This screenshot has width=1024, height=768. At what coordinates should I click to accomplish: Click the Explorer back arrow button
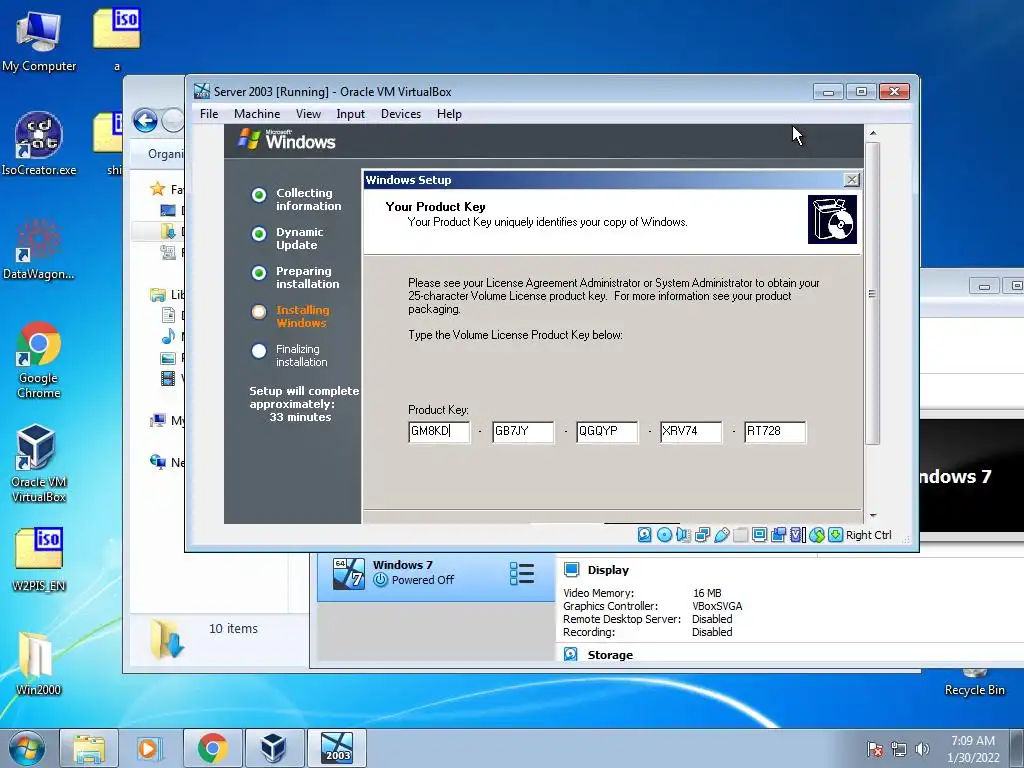pos(145,121)
